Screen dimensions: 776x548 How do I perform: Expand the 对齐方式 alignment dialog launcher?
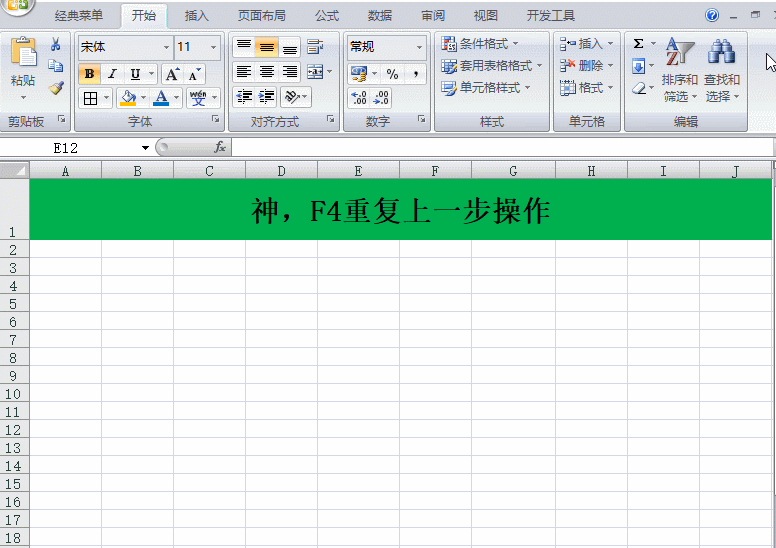331,119
